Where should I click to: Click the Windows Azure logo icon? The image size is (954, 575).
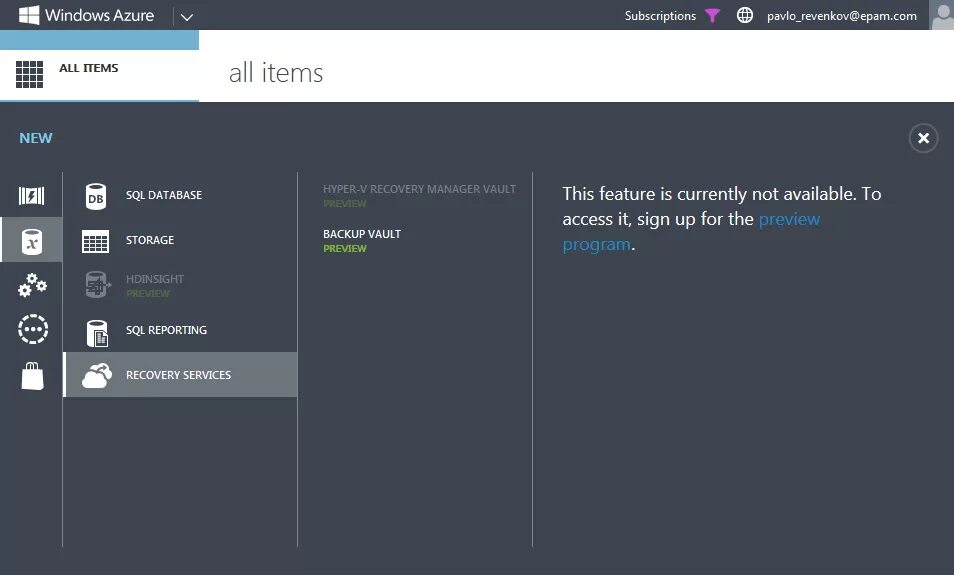tap(29, 15)
